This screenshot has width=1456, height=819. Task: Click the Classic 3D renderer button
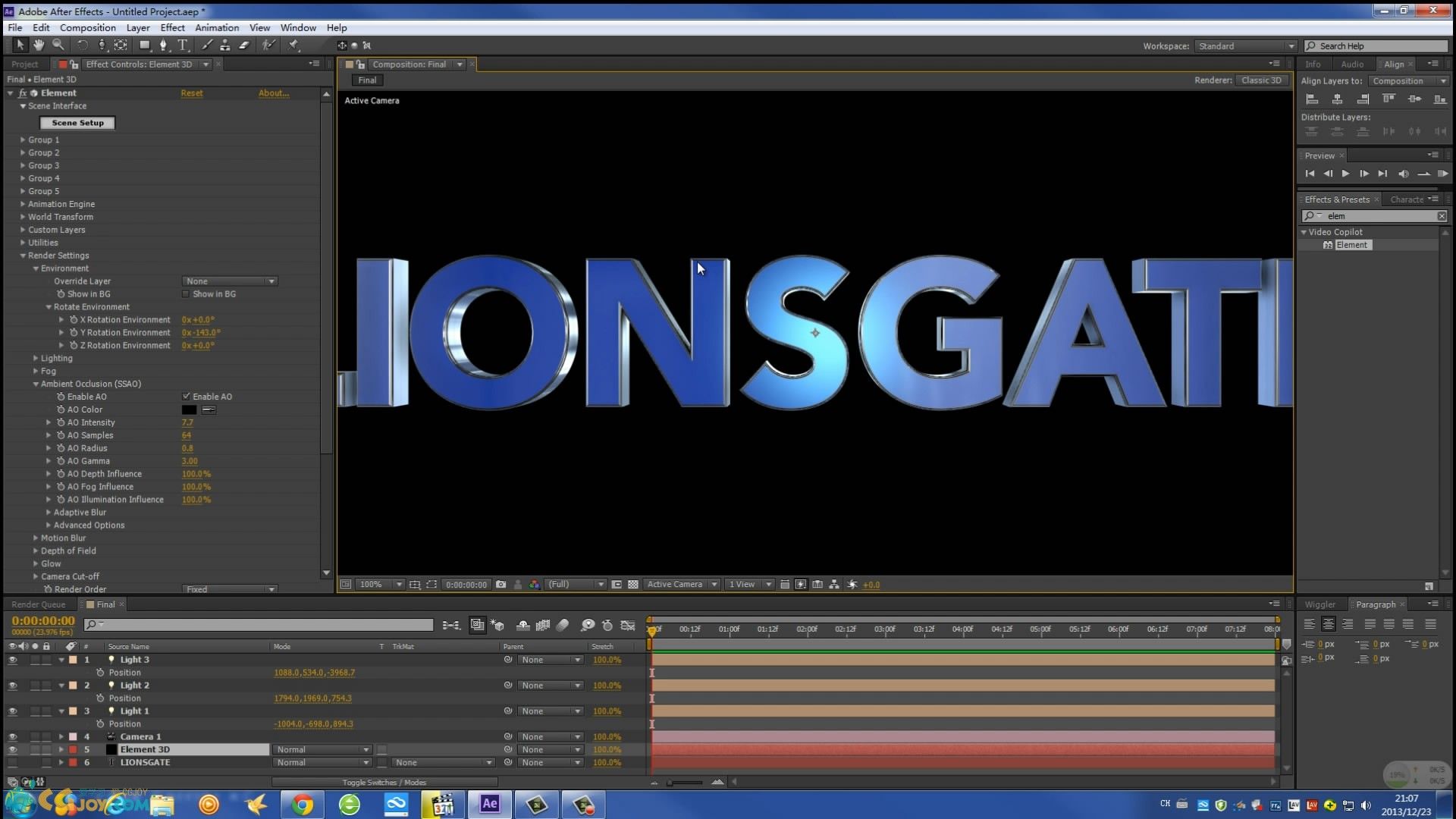[x=1261, y=80]
